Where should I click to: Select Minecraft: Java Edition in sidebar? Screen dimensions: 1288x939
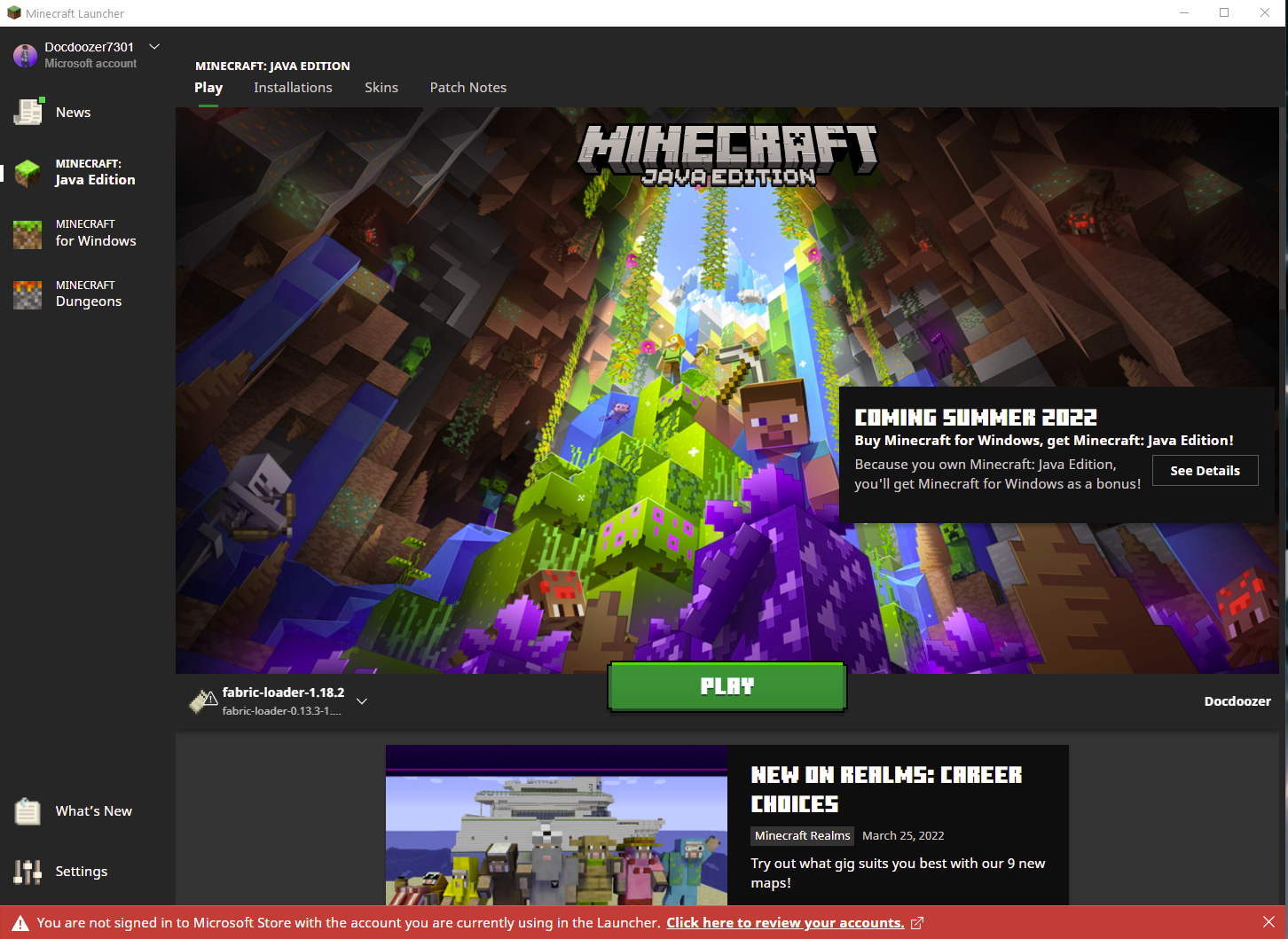(x=88, y=173)
